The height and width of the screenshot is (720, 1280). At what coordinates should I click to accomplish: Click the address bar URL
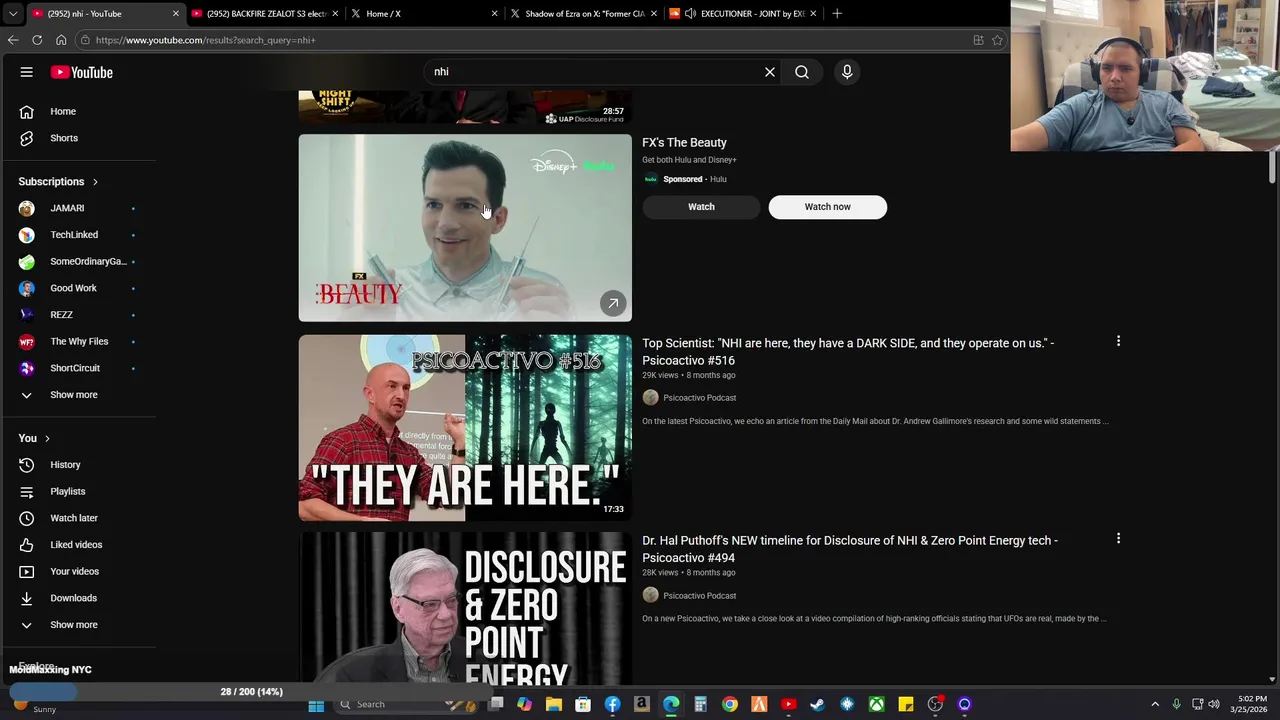click(206, 40)
